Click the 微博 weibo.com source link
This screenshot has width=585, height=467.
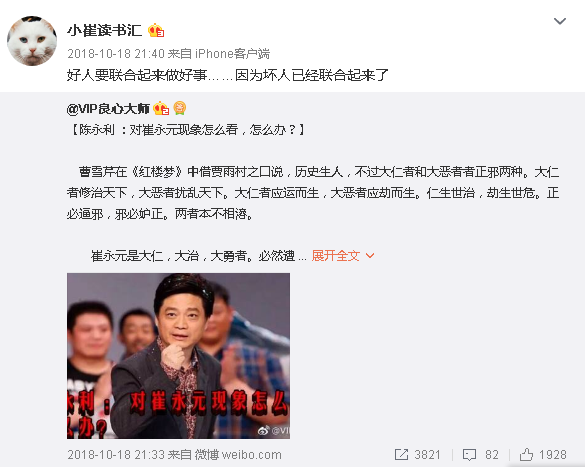[x=238, y=455]
